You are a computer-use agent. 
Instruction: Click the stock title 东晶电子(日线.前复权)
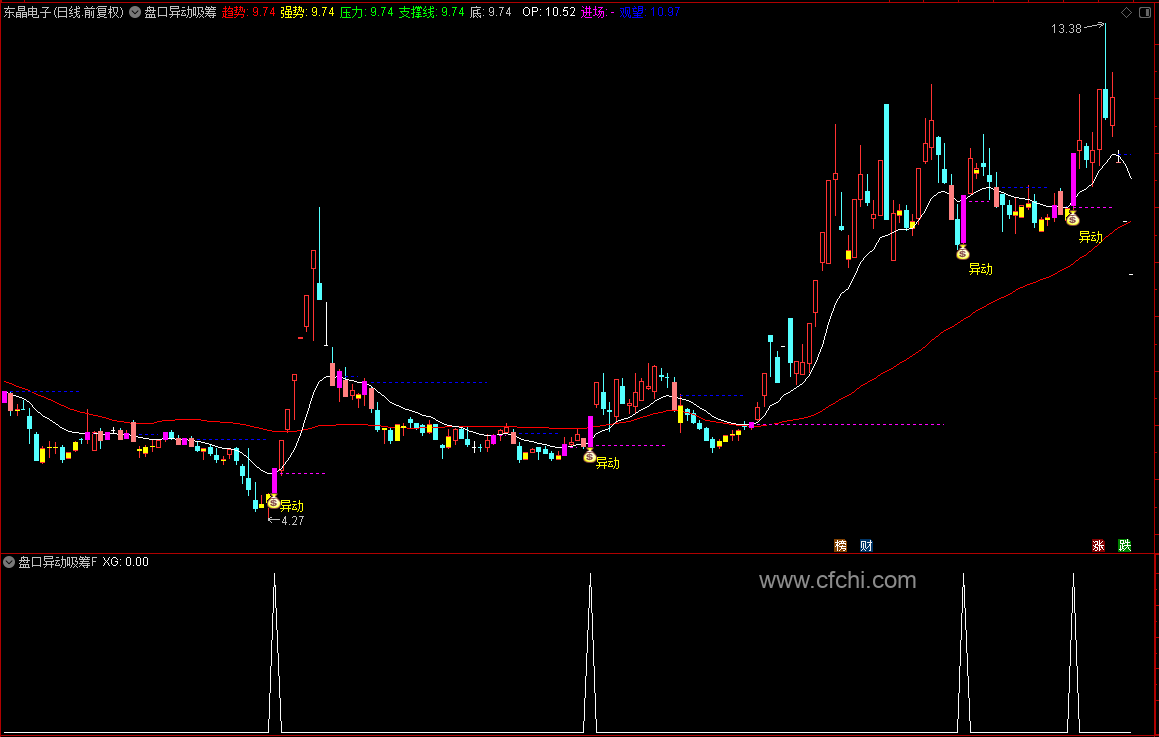click(x=64, y=12)
